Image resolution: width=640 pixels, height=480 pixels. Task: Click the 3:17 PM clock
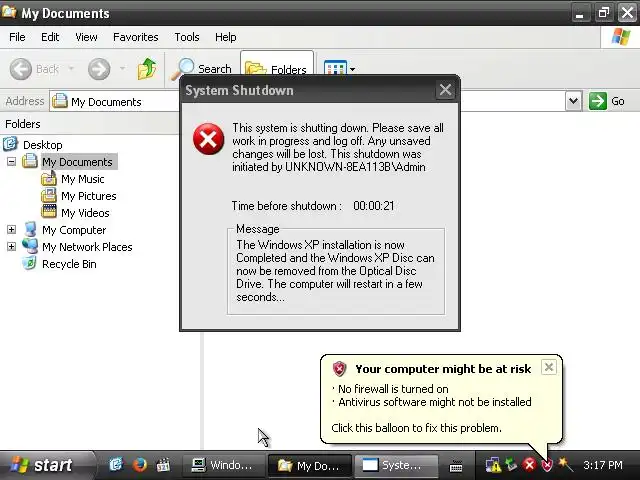(603, 465)
